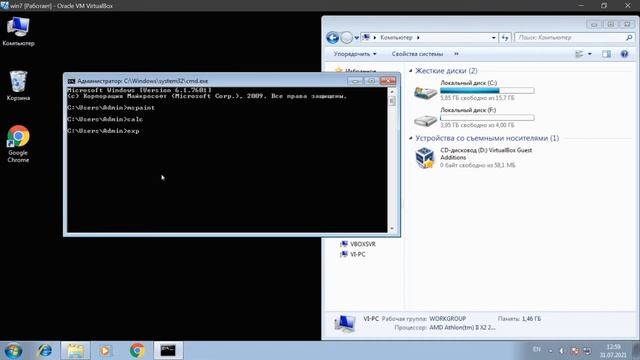Click the cmd window title bar icon
Viewport: 640px width, 360px height.
tap(71, 81)
